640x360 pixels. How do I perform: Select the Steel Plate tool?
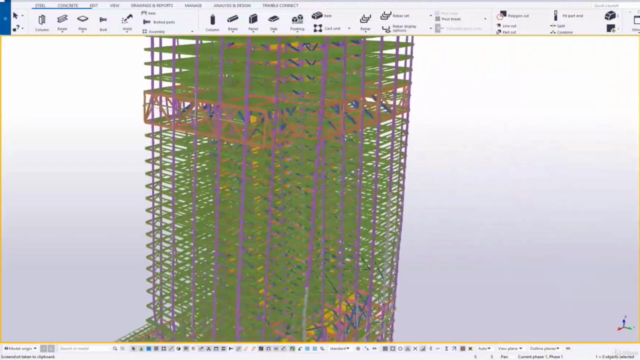(82, 22)
